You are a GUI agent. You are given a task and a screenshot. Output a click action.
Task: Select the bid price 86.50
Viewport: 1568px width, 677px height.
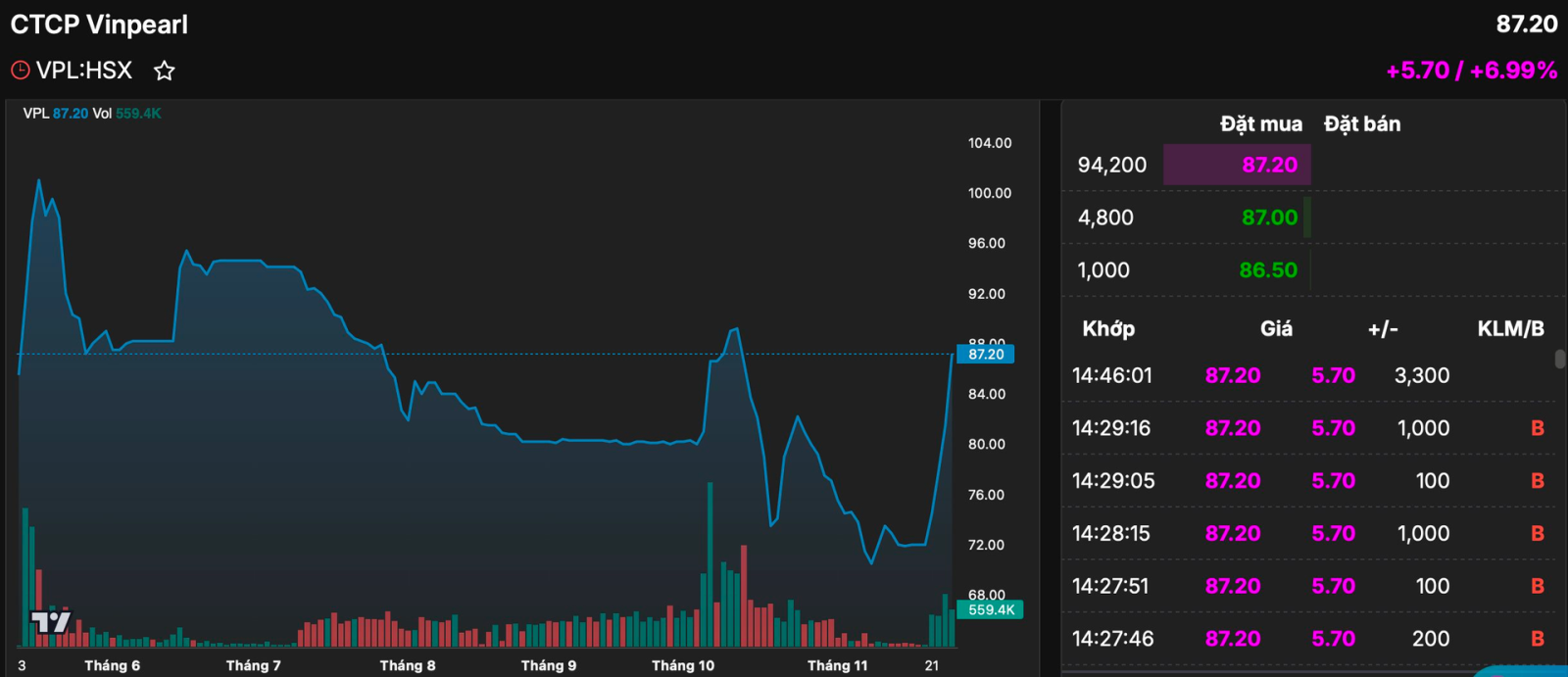point(1268,270)
